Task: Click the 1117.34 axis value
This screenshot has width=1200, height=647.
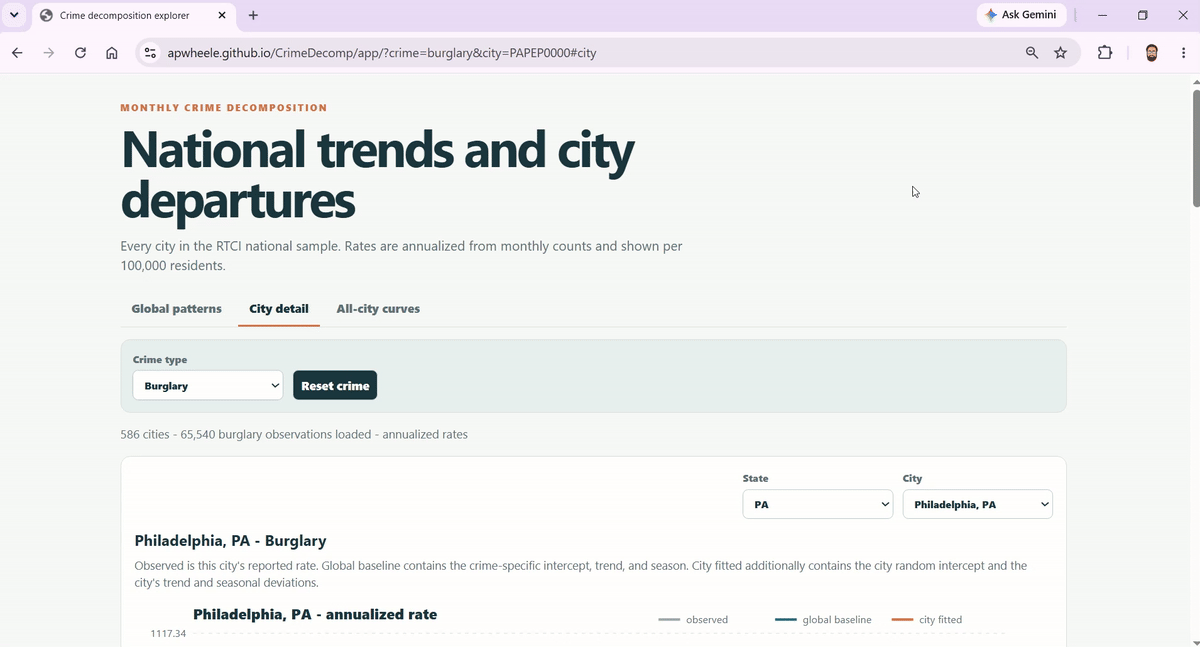Action: [x=168, y=634]
